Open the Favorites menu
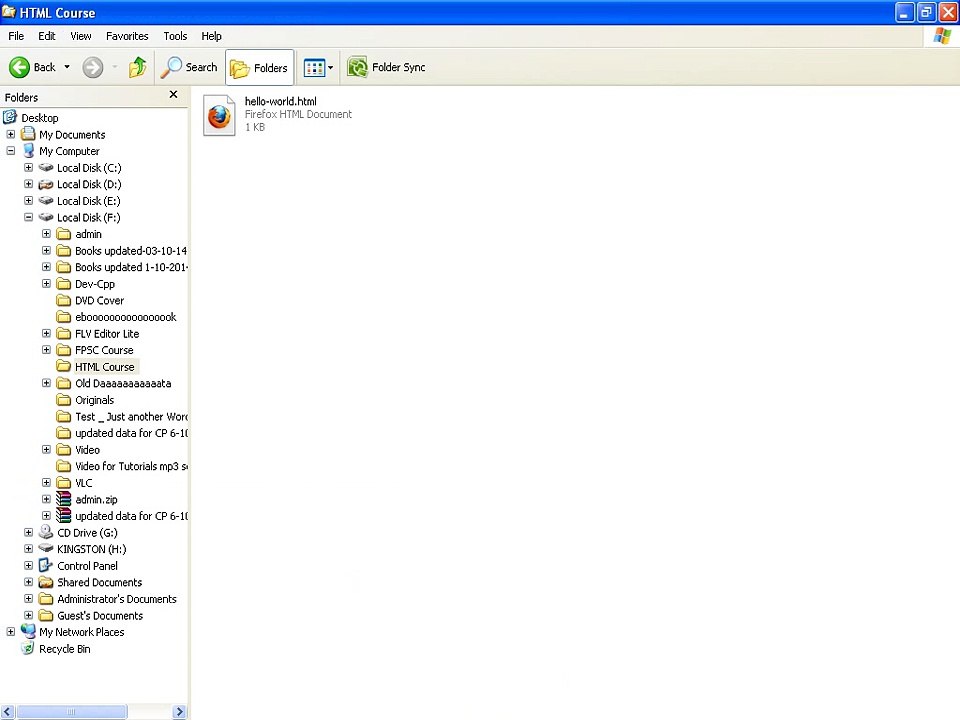 [127, 36]
